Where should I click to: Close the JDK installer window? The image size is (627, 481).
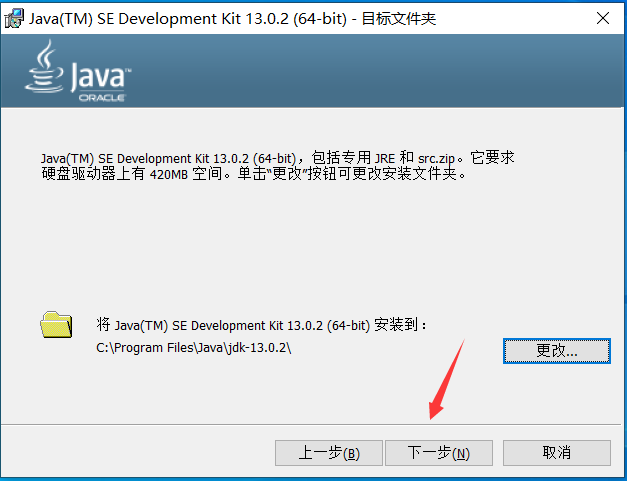603,18
